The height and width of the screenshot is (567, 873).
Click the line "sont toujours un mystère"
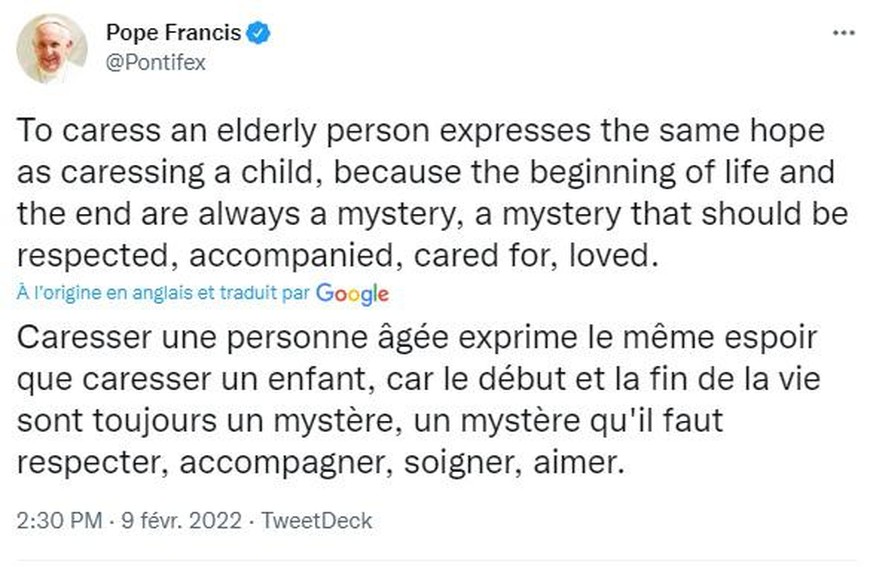(x=370, y=421)
